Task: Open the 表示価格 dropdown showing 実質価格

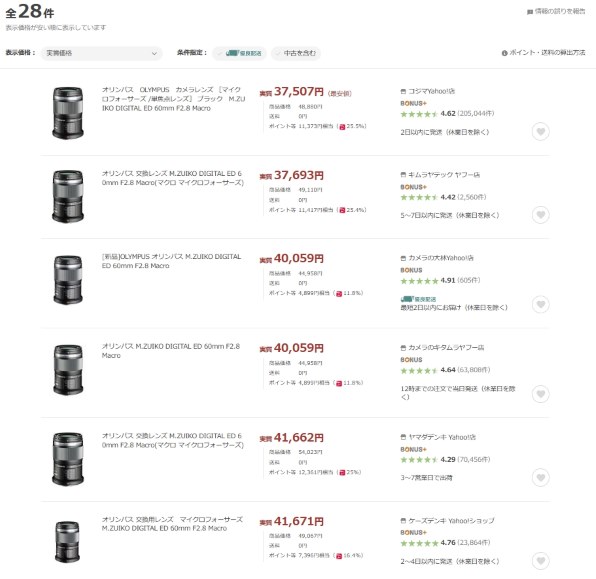Action: point(101,53)
